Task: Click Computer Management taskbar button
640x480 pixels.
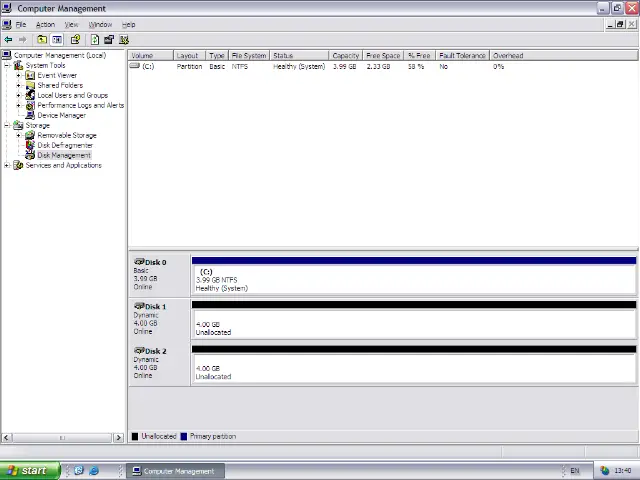Action: point(175,471)
